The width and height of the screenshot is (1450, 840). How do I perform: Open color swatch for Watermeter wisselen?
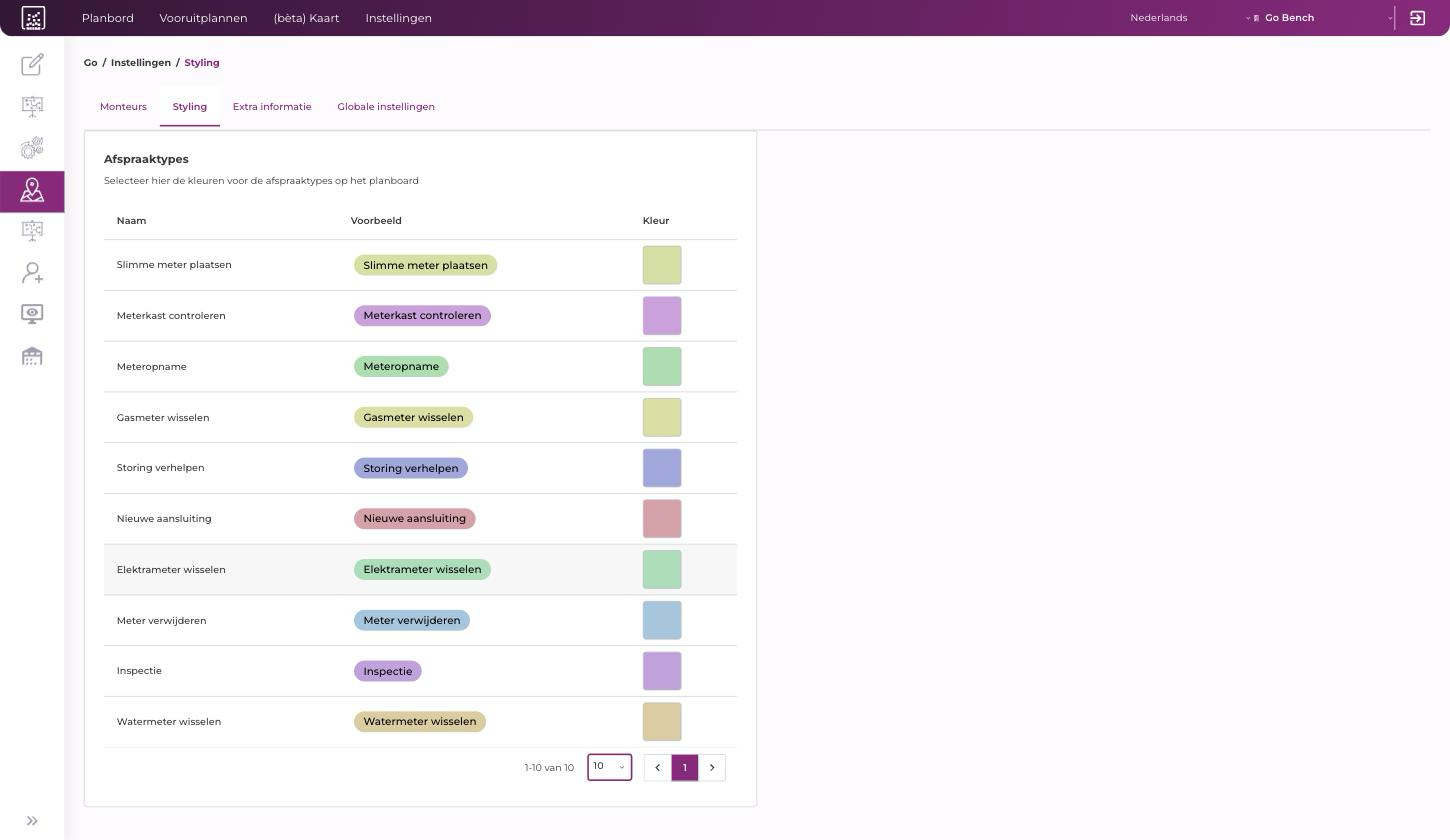coord(662,722)
